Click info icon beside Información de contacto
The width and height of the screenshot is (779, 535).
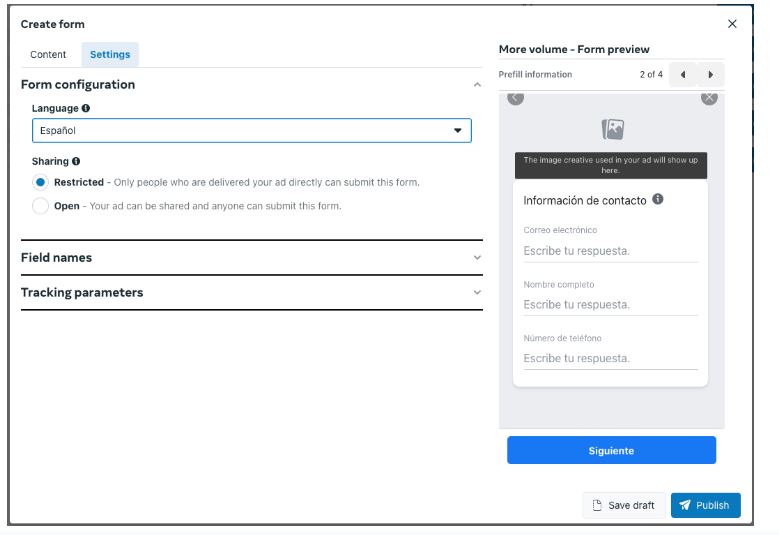pyautogui.click(x=658, y=199)
